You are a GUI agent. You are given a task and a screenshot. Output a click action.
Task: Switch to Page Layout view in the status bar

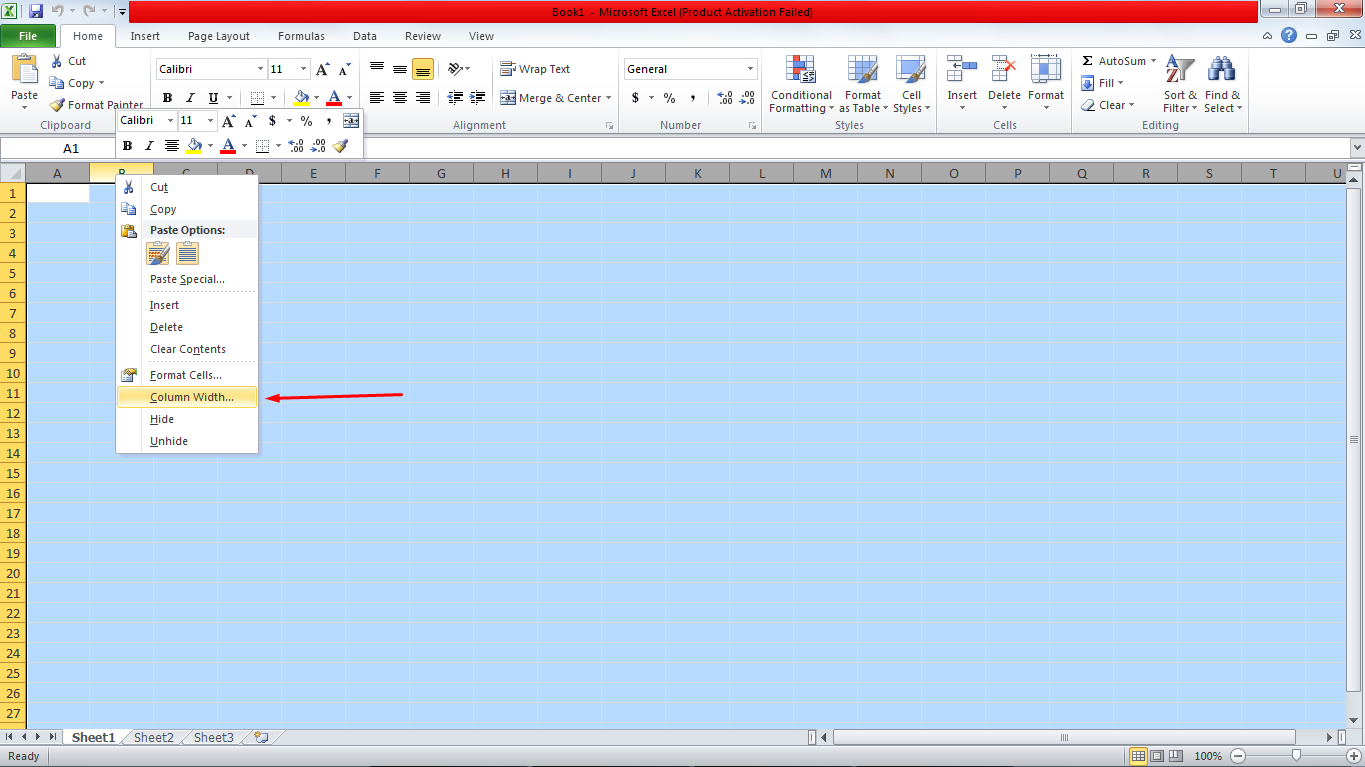pos(1156,756)
